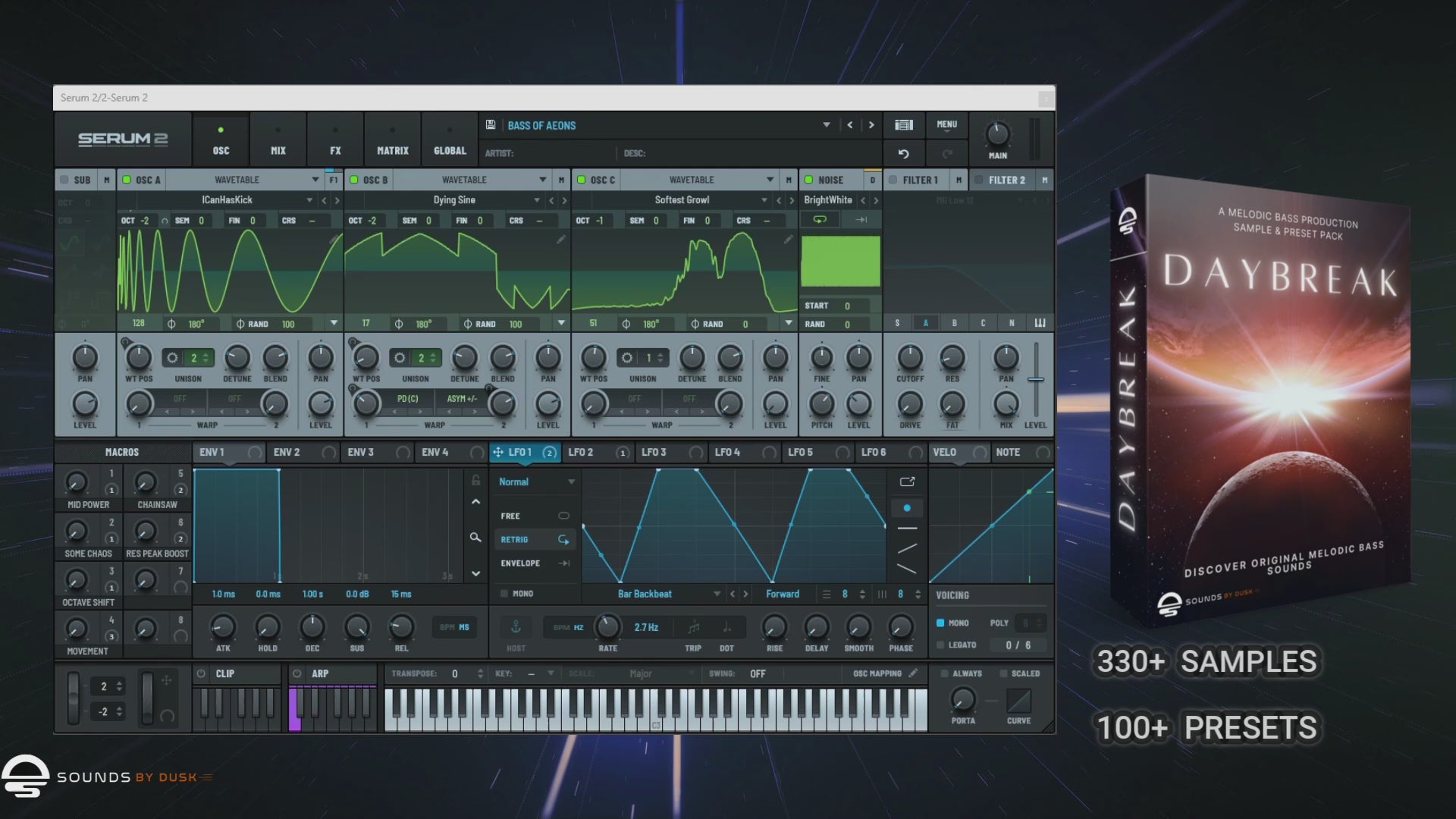This screenshot has width=1456, height=819.
Task: Open the preset browser list icon
Action: [903, 125]
